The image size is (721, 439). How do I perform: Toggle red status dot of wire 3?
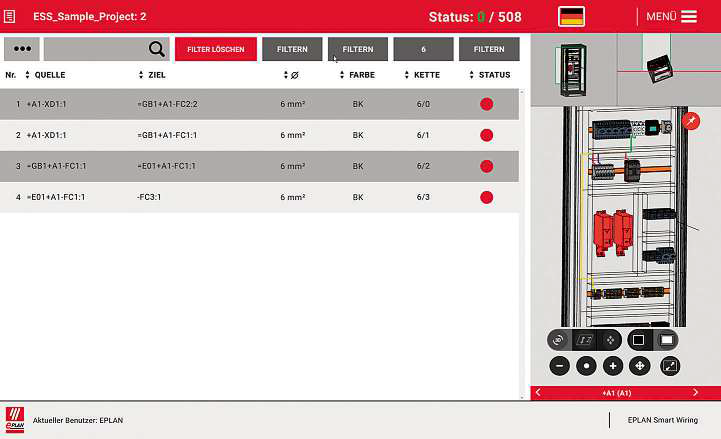point(486,166)
